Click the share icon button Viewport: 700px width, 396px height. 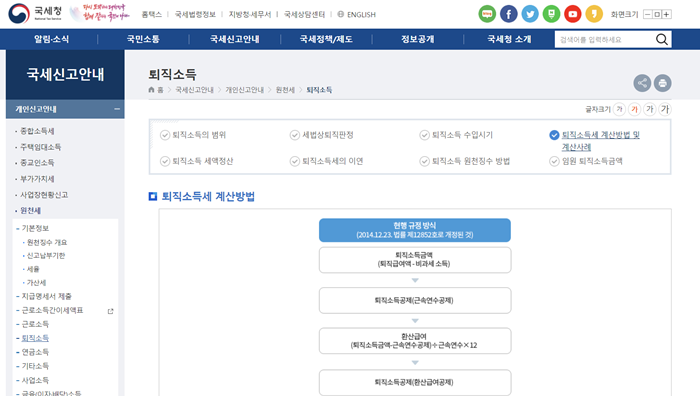click(x=642, y=83)
